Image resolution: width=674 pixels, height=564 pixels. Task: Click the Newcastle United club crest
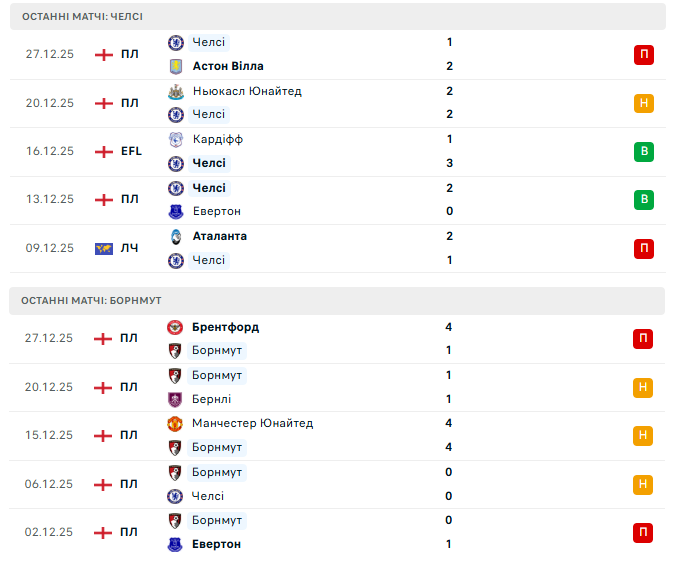(175, 91)
